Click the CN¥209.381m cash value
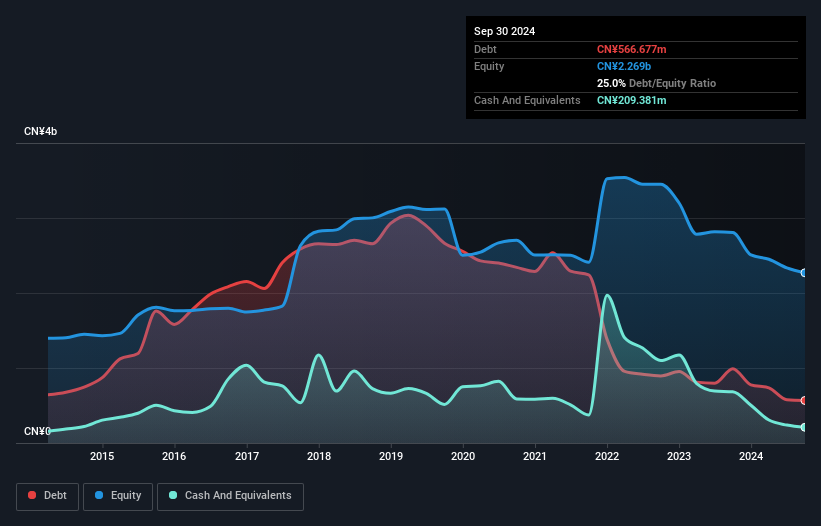The height and width of the screenshot is (526, 821). click(x=631, y=100)
